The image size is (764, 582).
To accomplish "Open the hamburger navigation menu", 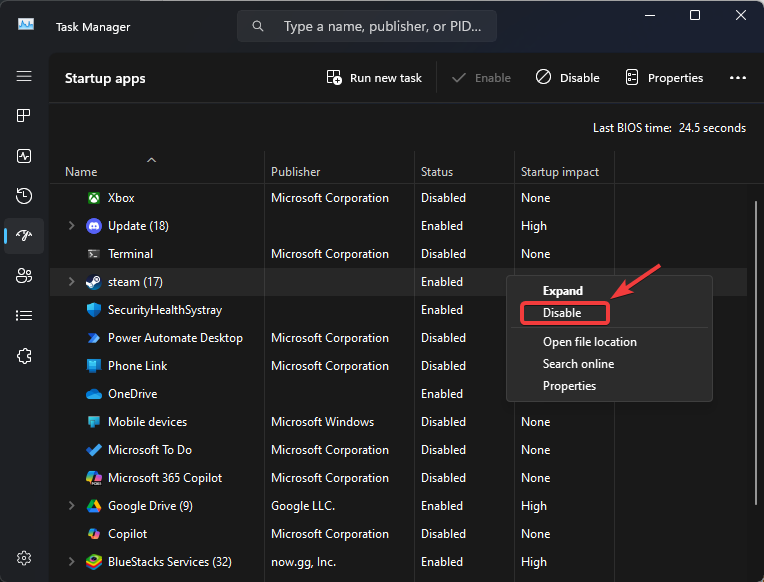I will 24,77.
